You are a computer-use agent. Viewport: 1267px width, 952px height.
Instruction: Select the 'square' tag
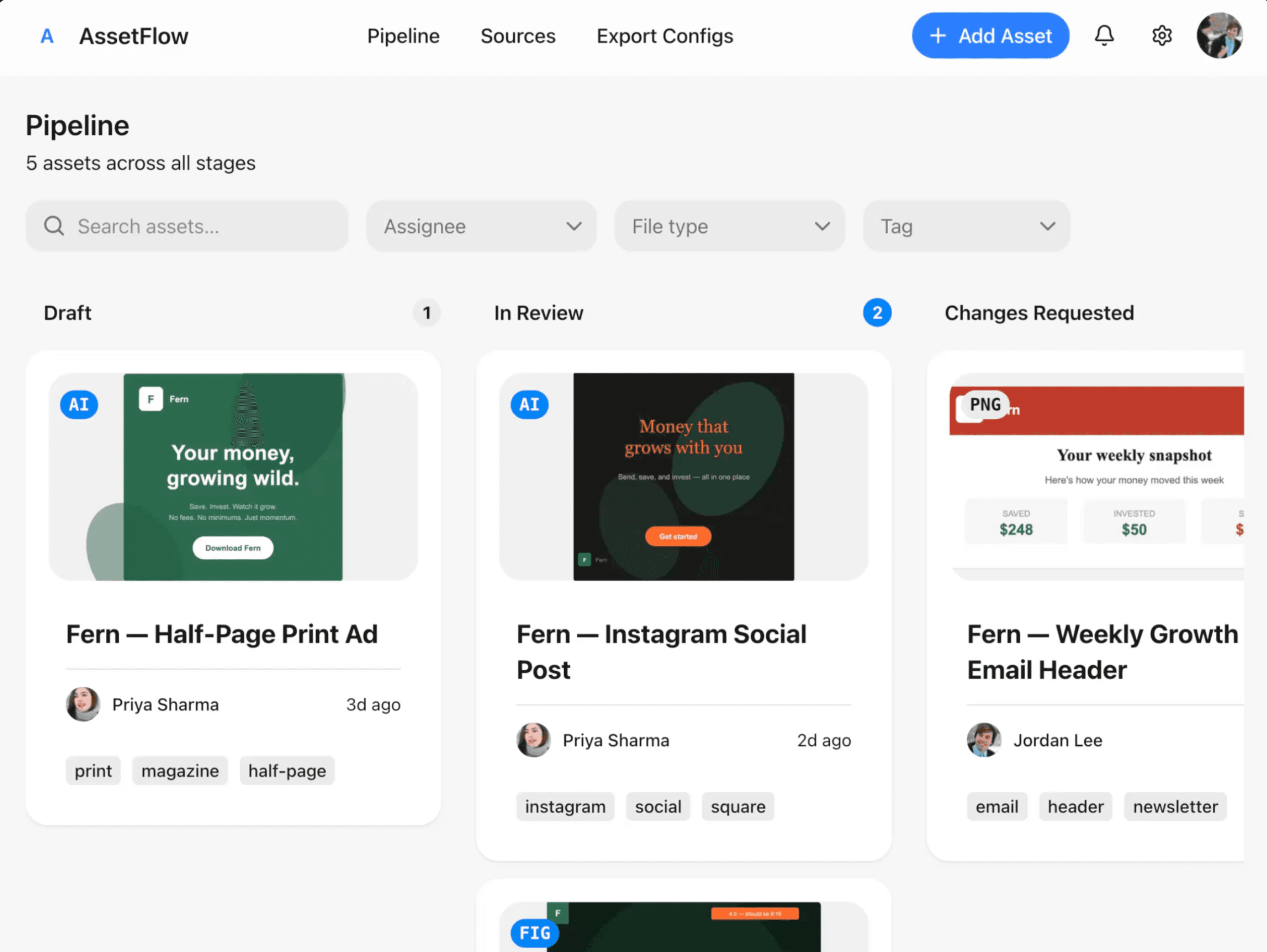[738, 806]
